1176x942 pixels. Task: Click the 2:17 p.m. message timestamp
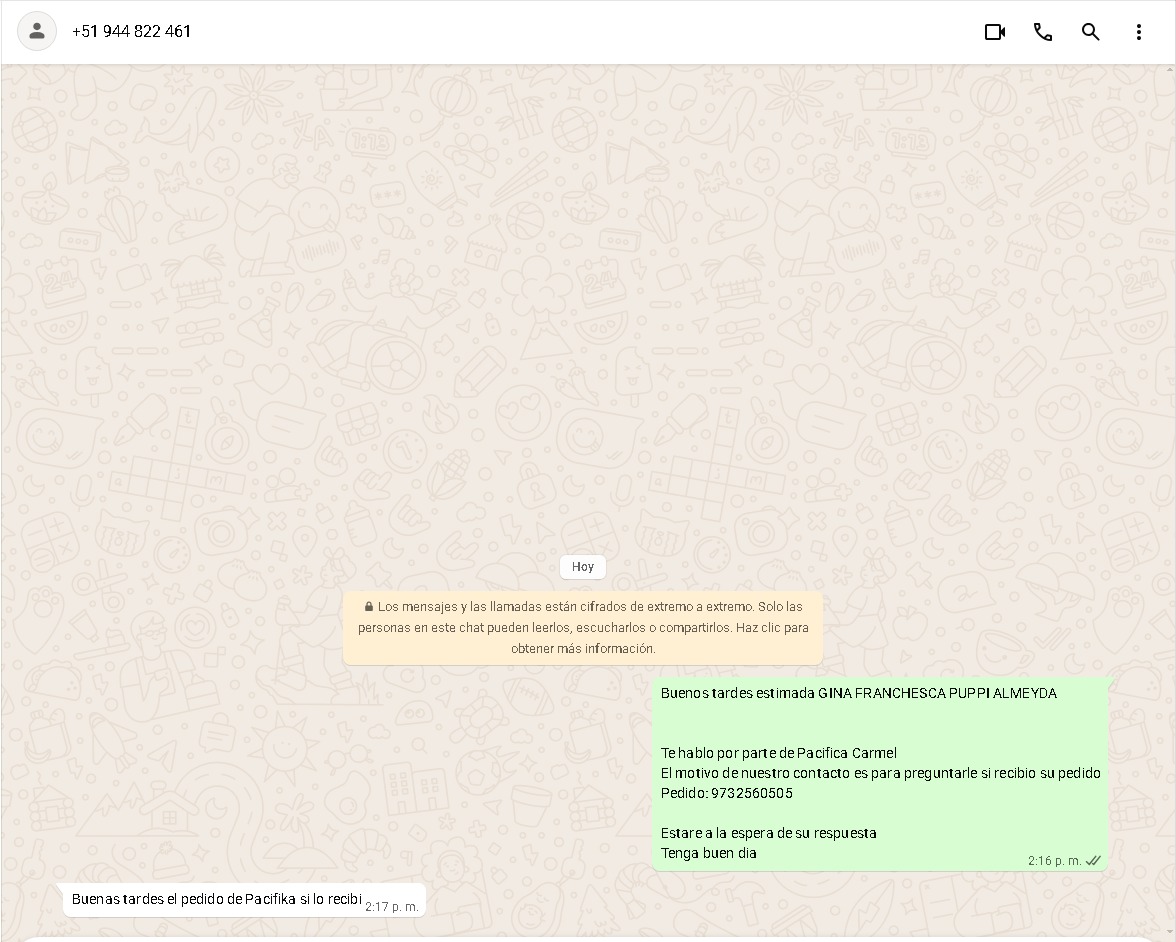391,907
